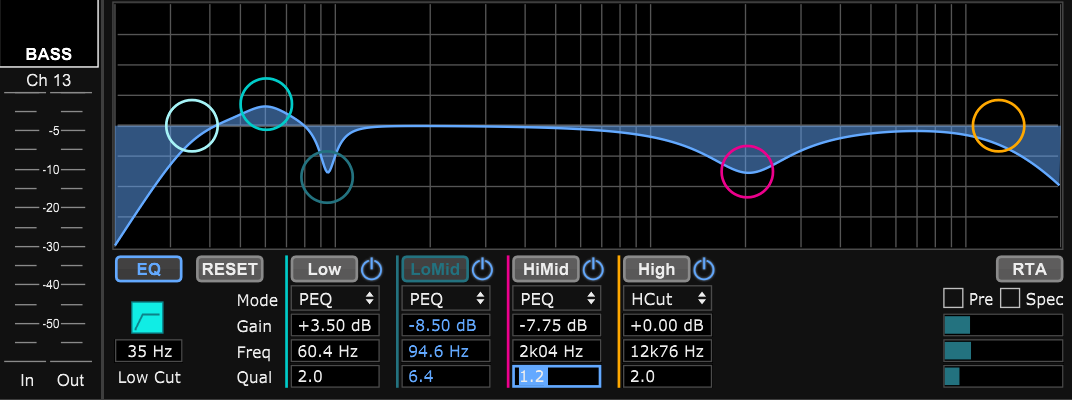Click the -20 meter scale mark
The width and height of the screenshot is (1072, 400).
pyautogui.click(x=53, y=208)
